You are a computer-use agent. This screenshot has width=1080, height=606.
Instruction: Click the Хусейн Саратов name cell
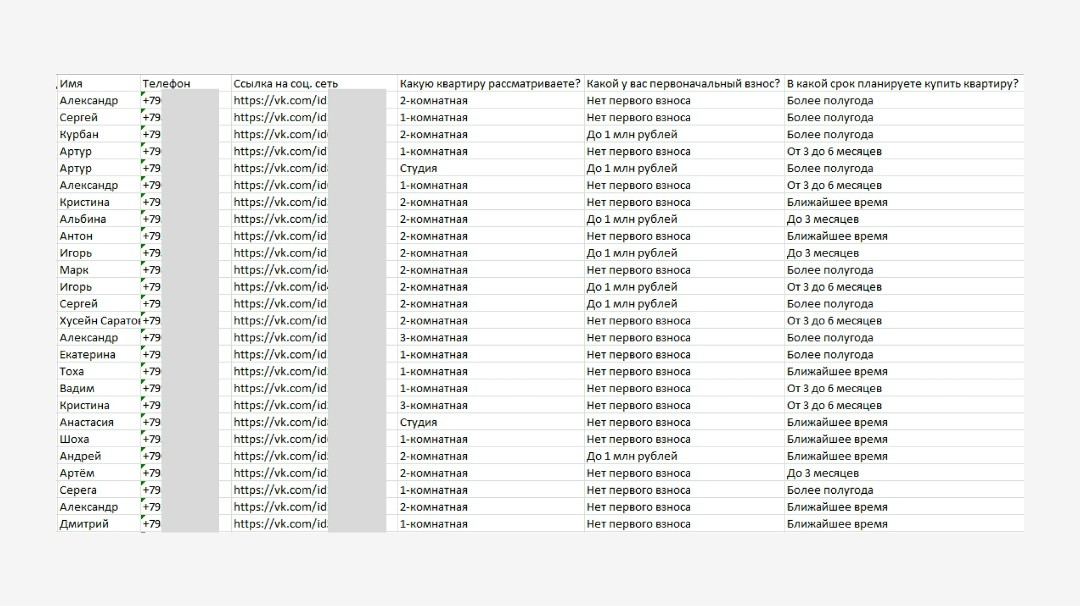pyautogui.click(x=99, y=321)
